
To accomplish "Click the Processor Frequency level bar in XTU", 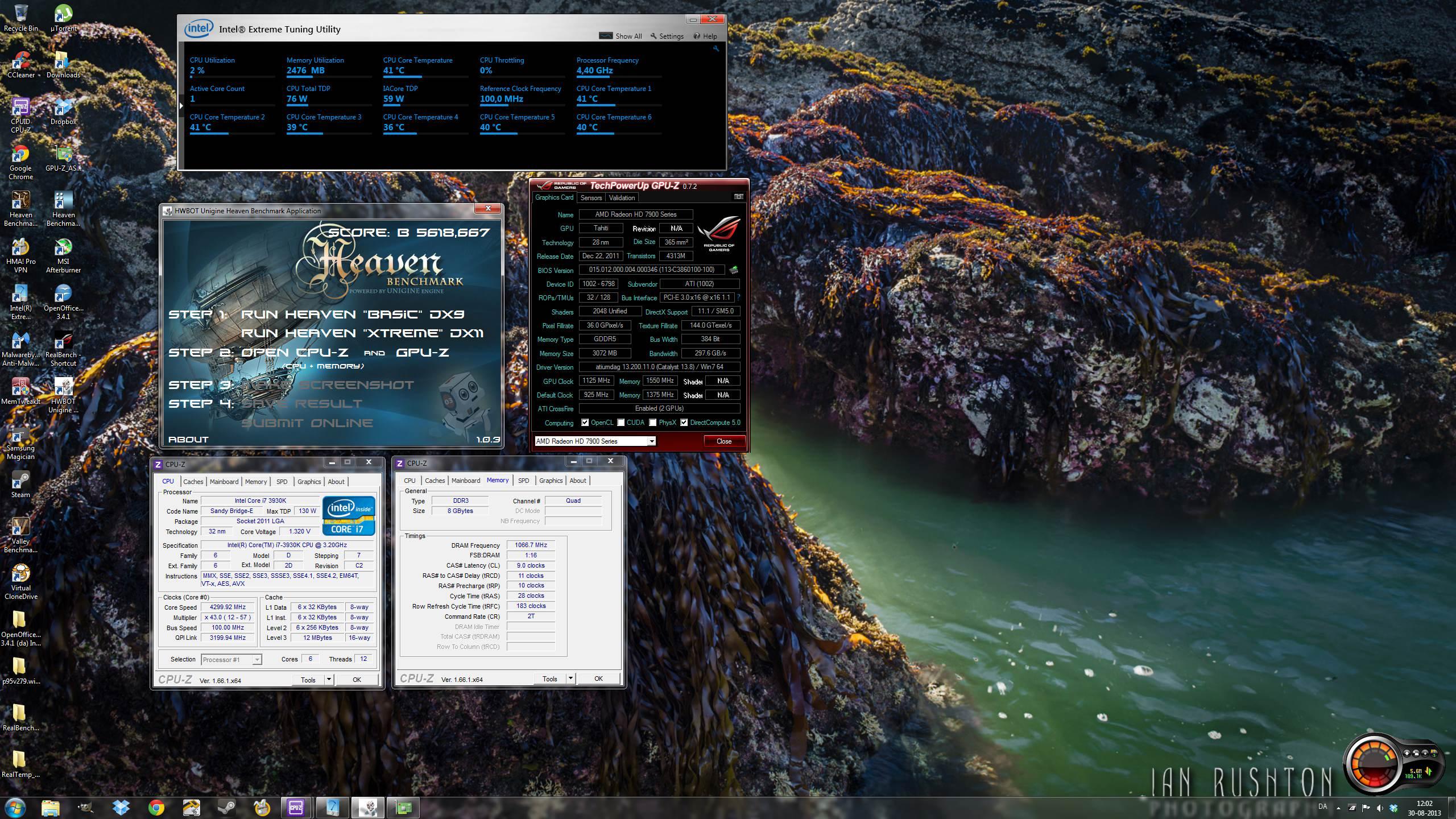I will pyautogui.click(x=619, y=77).
